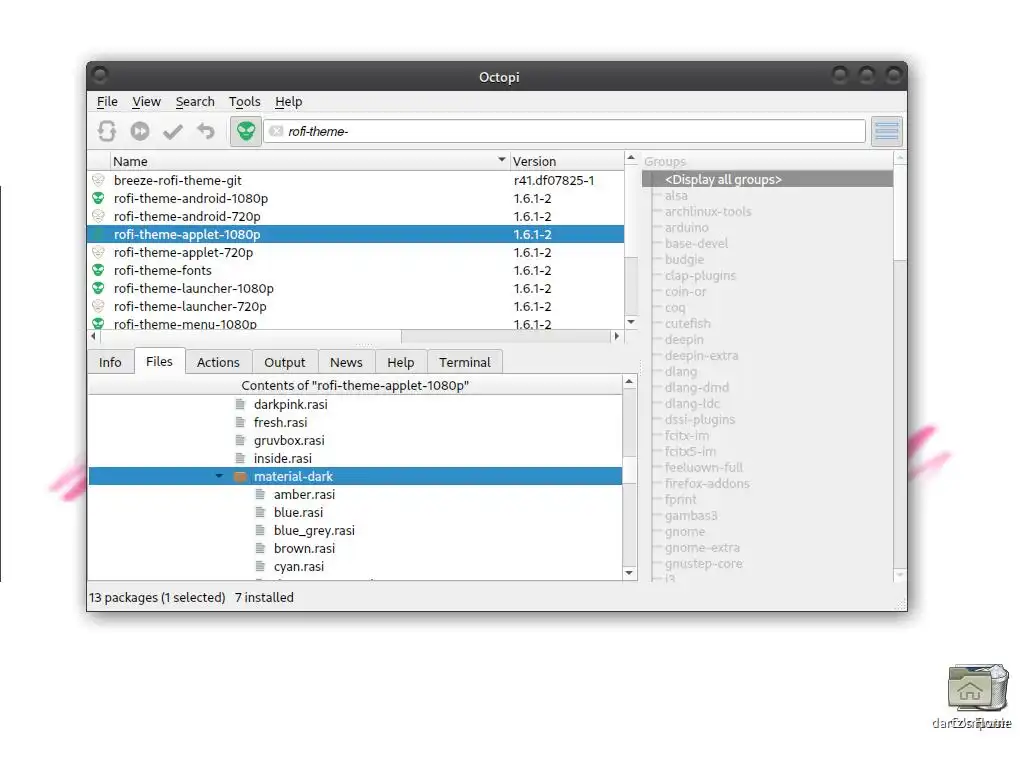Select inside.rasi file
This screenshot has width=1024, height=768.
click(x=283, y=458)
